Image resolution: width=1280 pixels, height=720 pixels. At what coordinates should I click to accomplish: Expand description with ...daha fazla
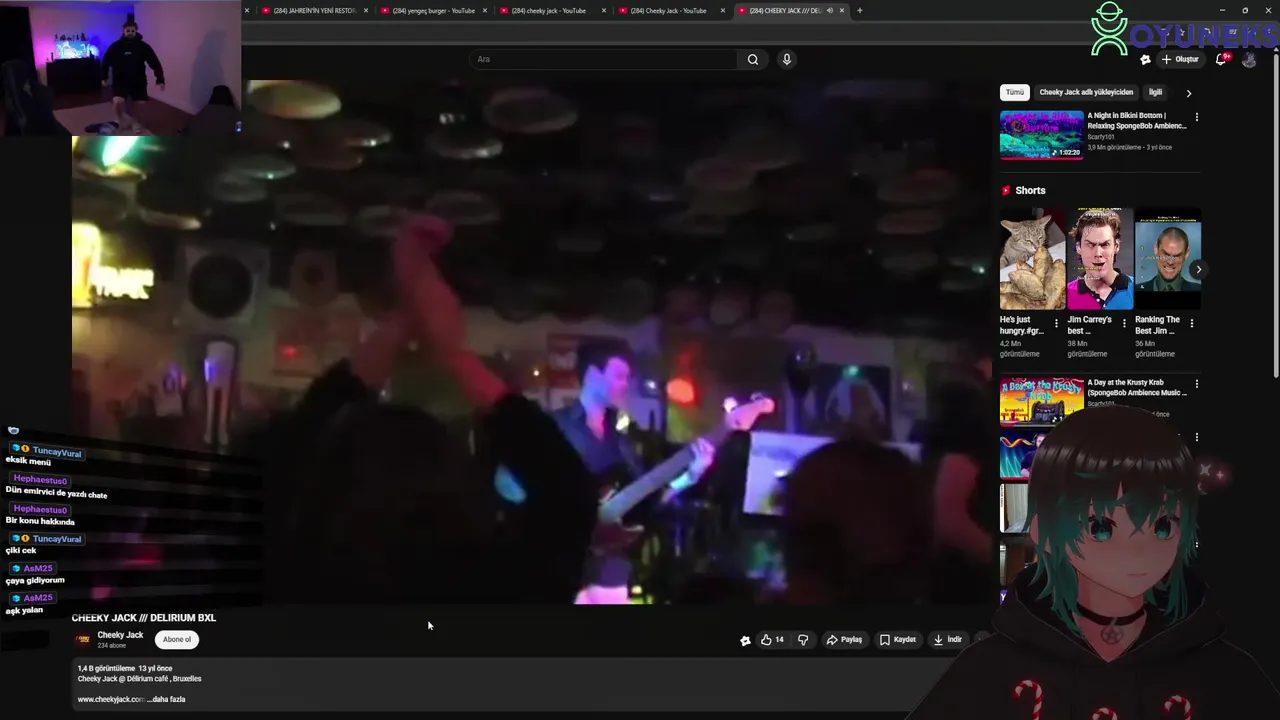166,700
